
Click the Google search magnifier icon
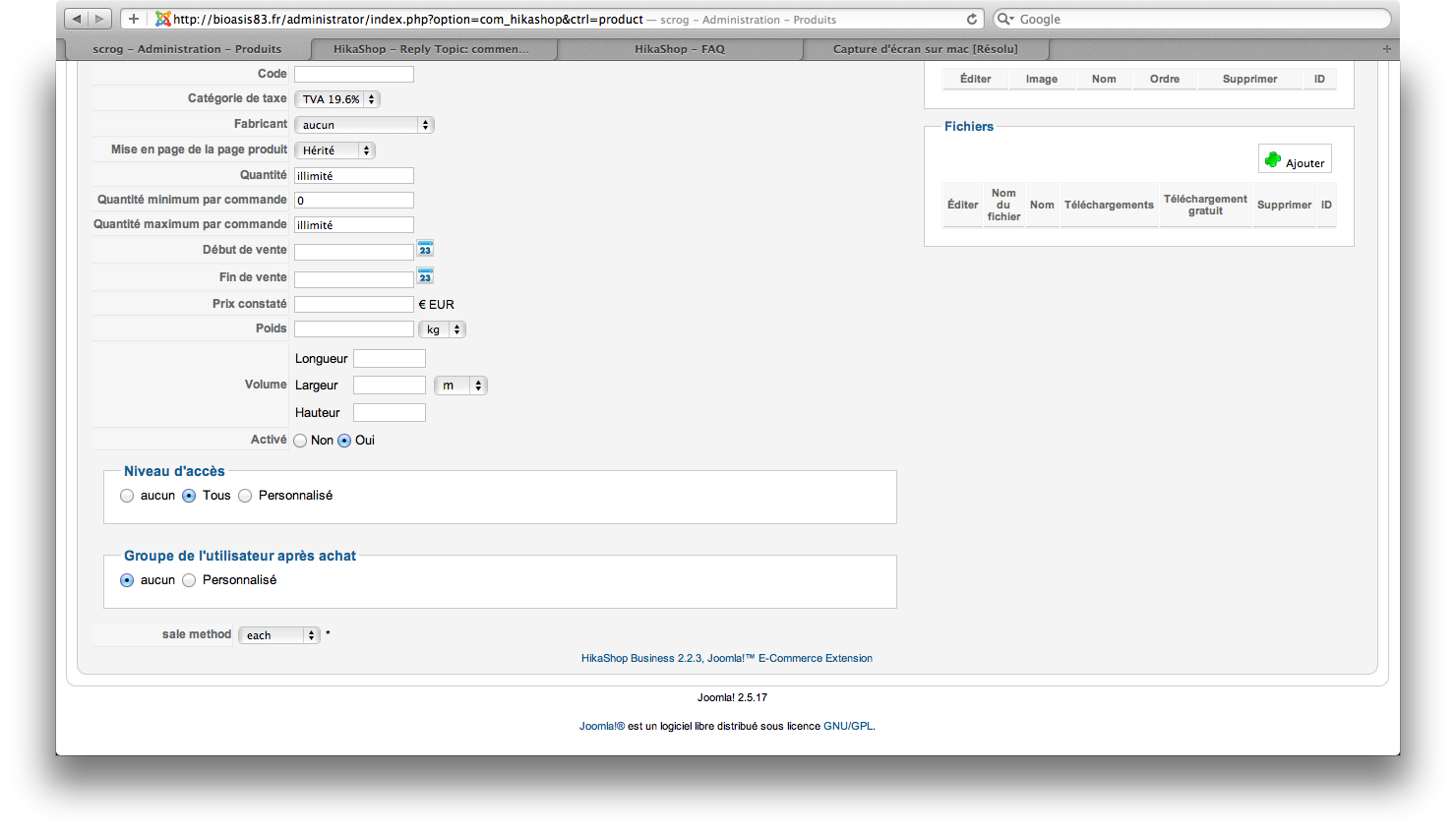coord(1005,19)
